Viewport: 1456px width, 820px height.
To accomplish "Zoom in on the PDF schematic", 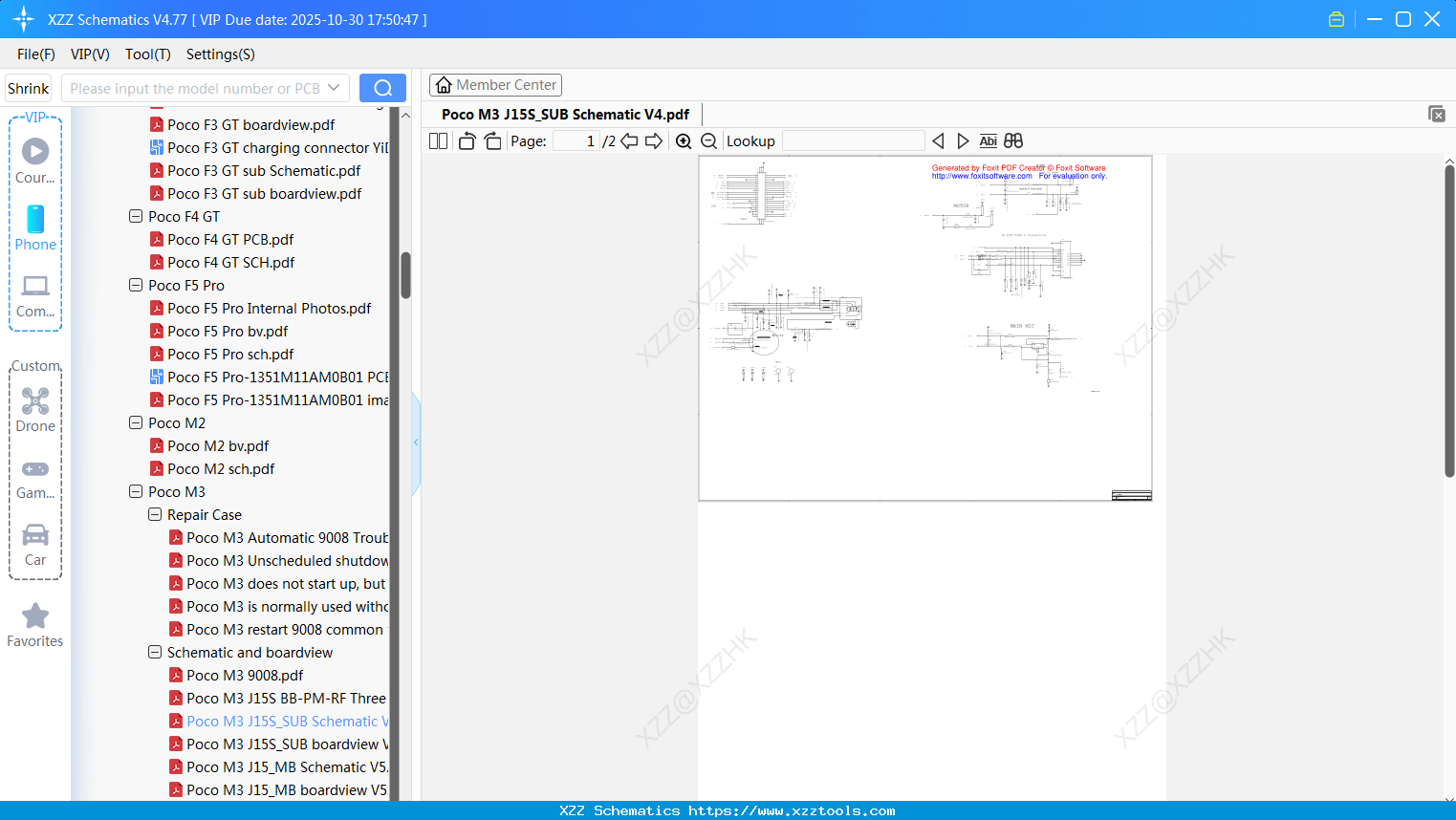I will pos(684,140).
